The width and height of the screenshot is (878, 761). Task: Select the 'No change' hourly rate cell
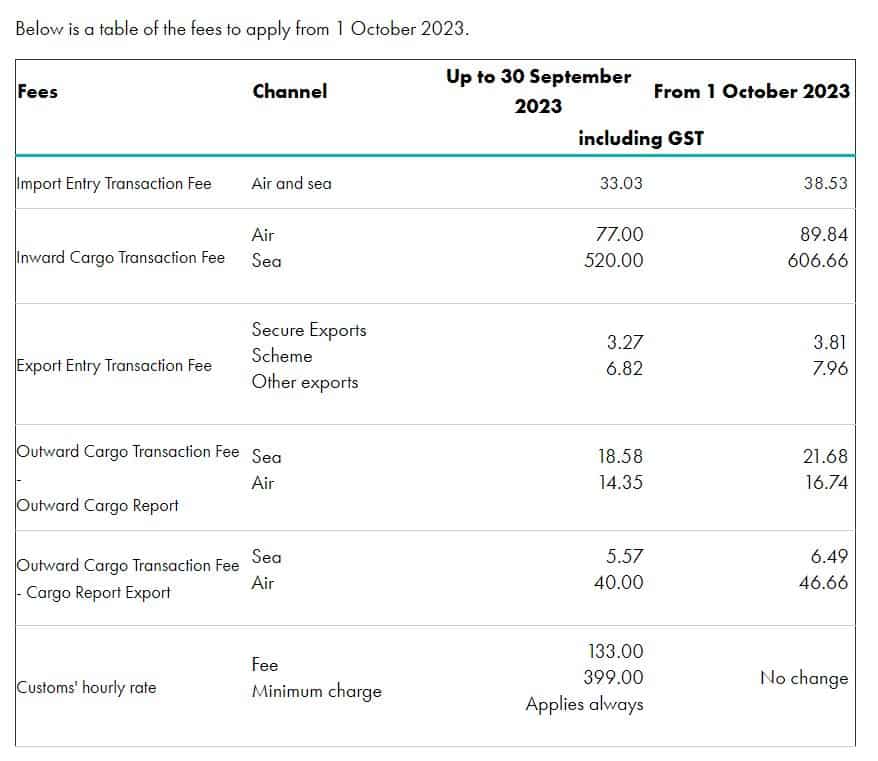pyautogui.click(x=804, y=678)
